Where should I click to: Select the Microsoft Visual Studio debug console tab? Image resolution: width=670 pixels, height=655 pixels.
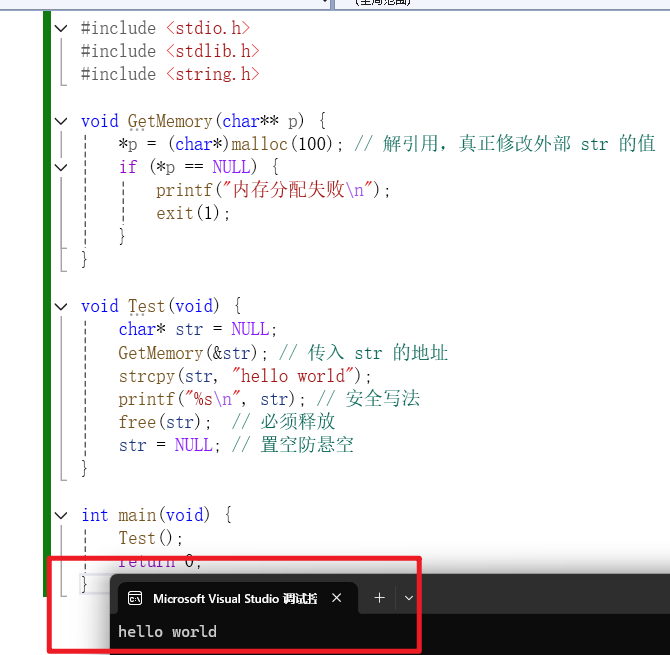pyautogui.click(x=238, y=598)
